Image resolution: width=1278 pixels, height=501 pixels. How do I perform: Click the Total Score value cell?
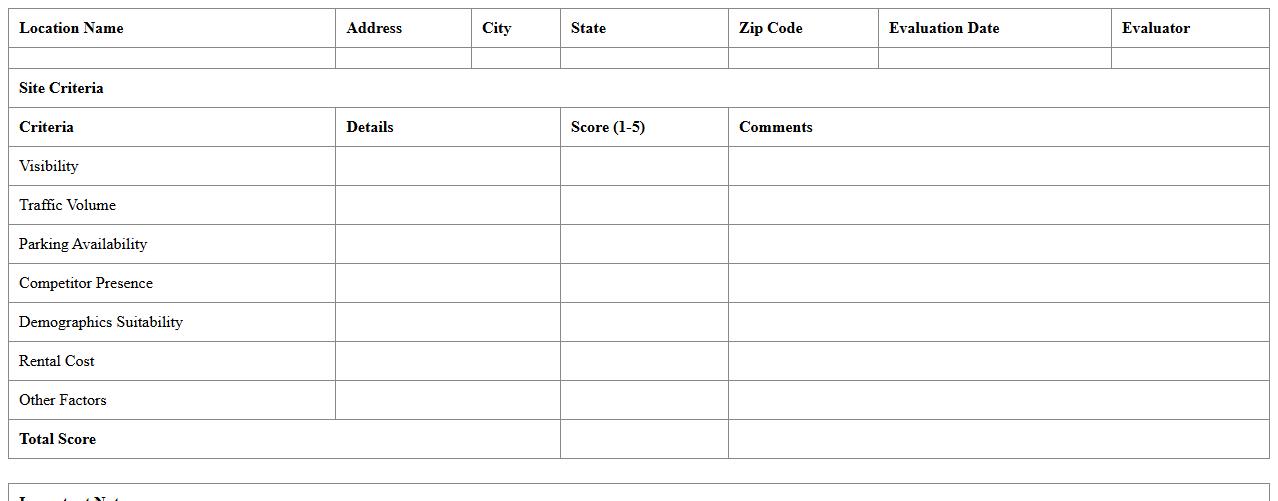644,439
